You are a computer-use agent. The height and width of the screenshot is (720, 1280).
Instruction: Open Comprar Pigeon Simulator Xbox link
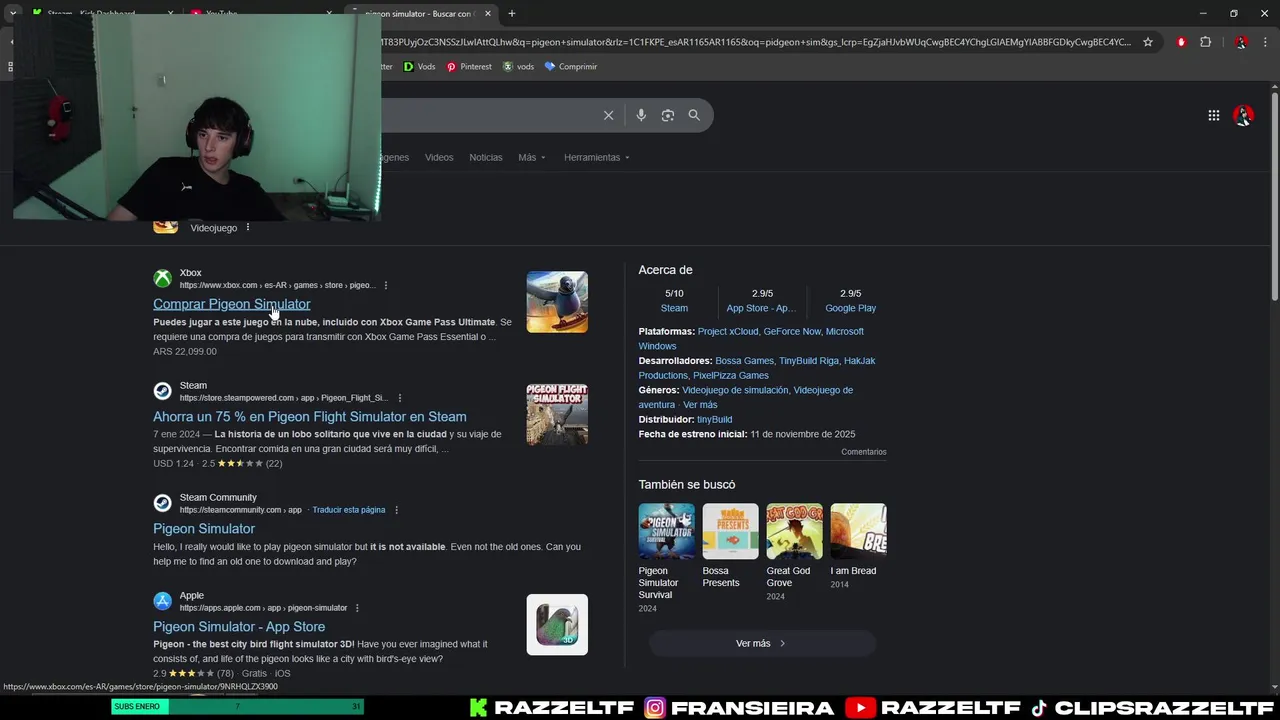click(x=231, y=304)
